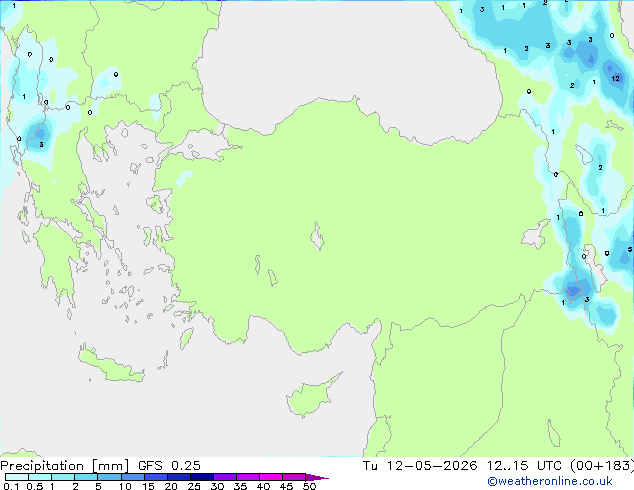This screenshot has width=634, height=490.
Task: Click the "30" legend scale label
Action: [x=217, y=486]
